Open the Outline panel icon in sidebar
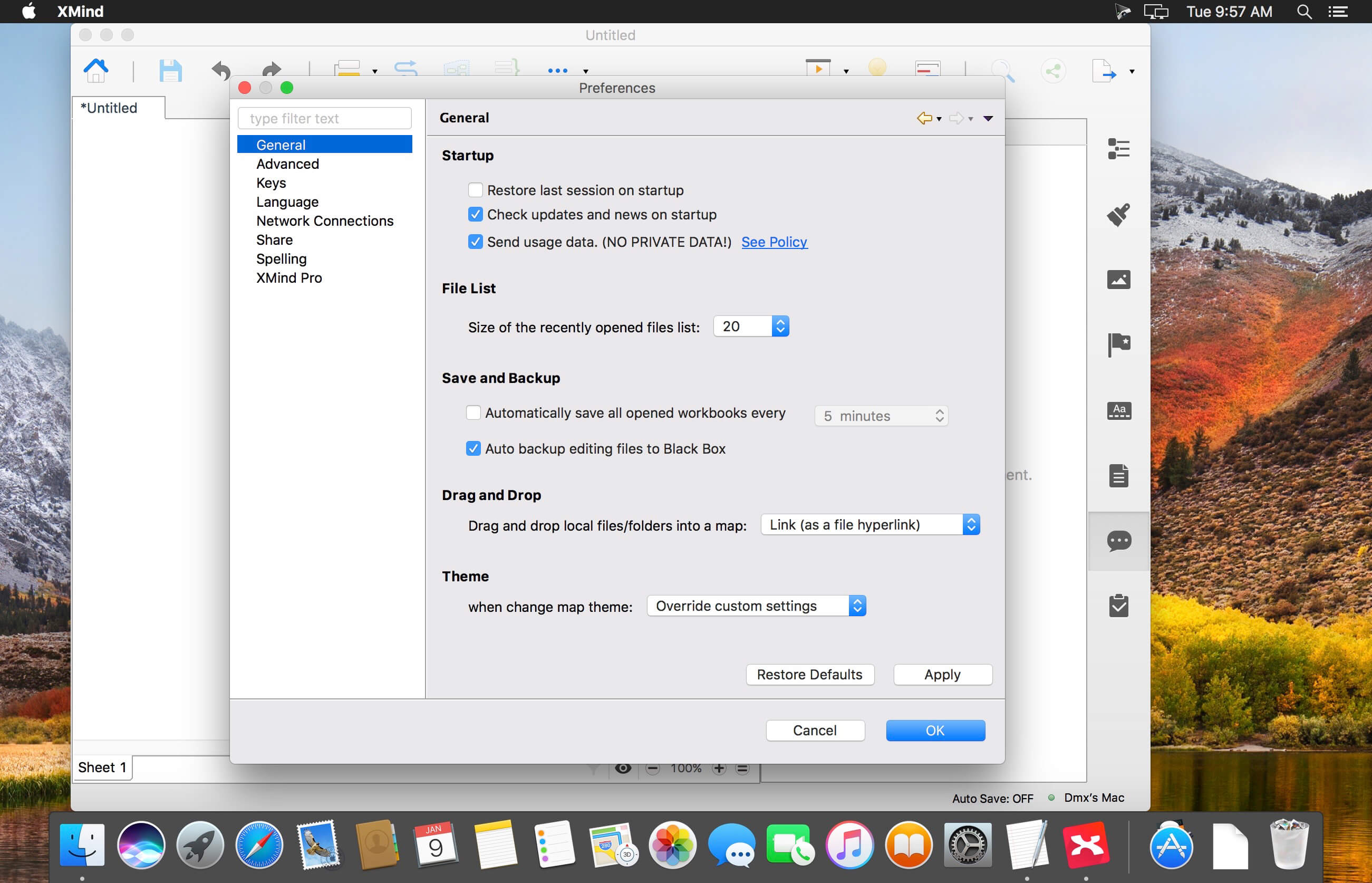The height and width of the screenshot is (883, 1372). pos(1119,149)
